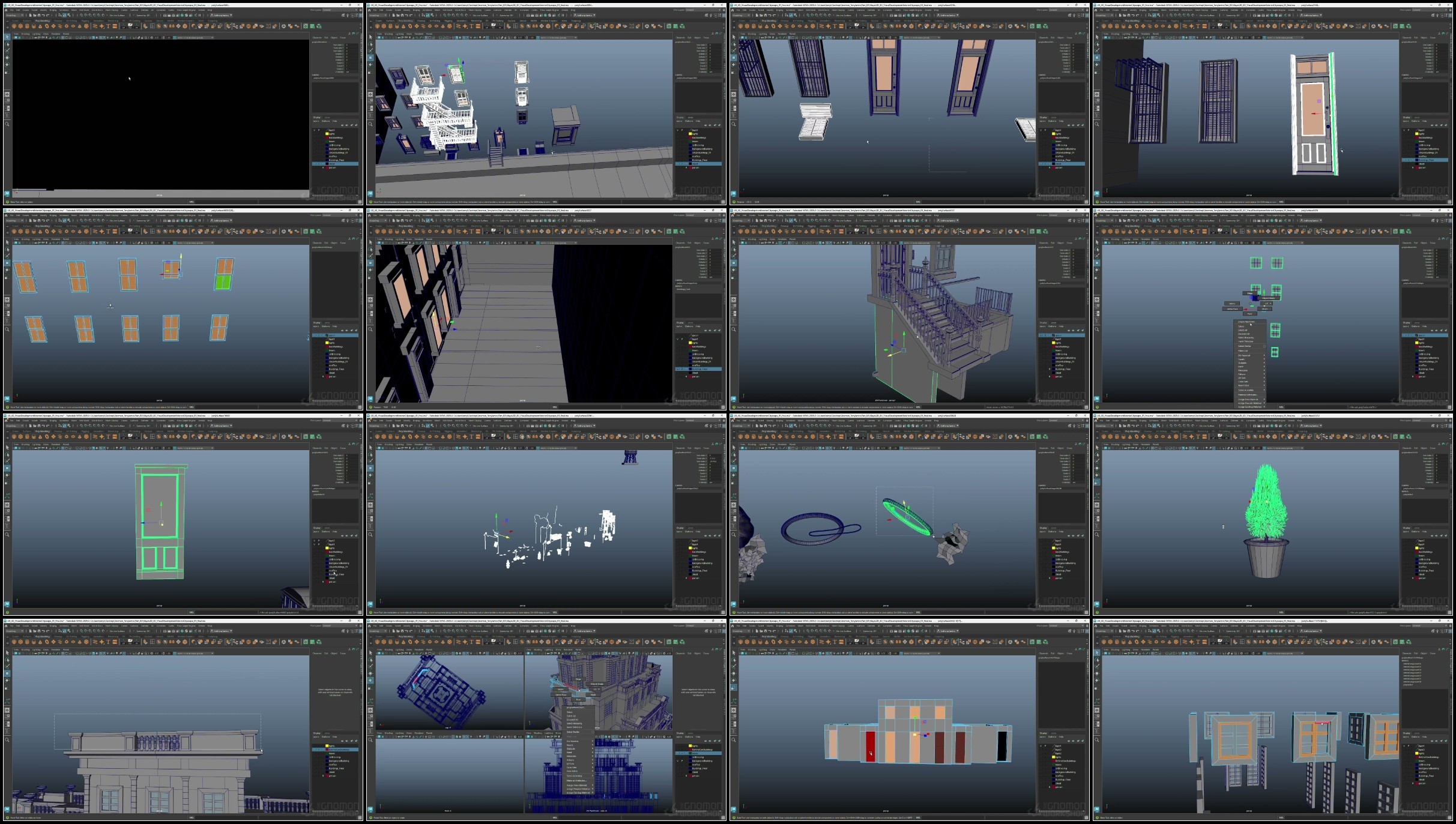This screenshot has height=824, width=1456.
Task: Click the magnifier search icon beside the green door viewport
Action: coord(7,534)
